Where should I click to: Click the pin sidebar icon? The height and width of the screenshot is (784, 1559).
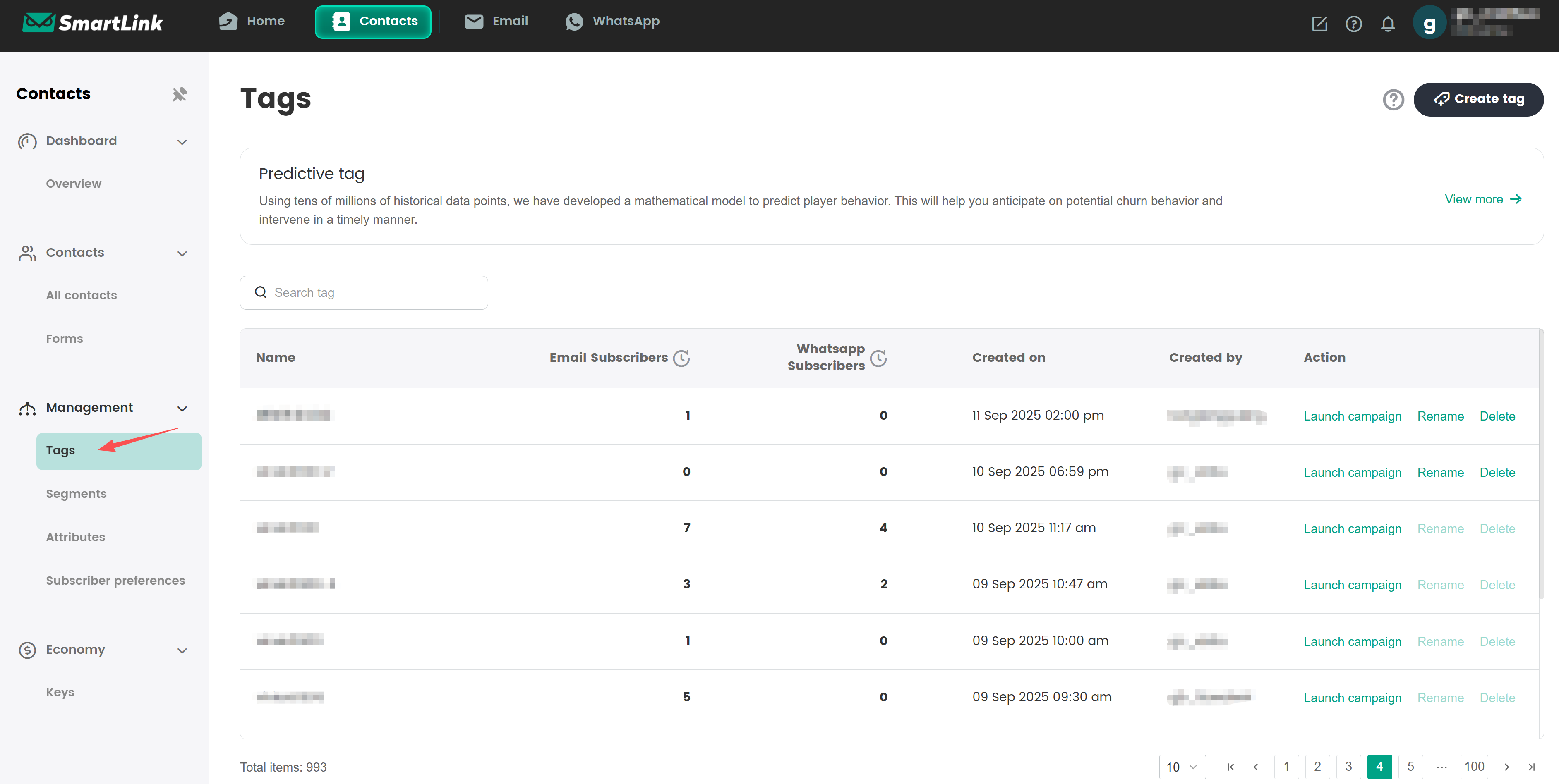coord(179,94)
